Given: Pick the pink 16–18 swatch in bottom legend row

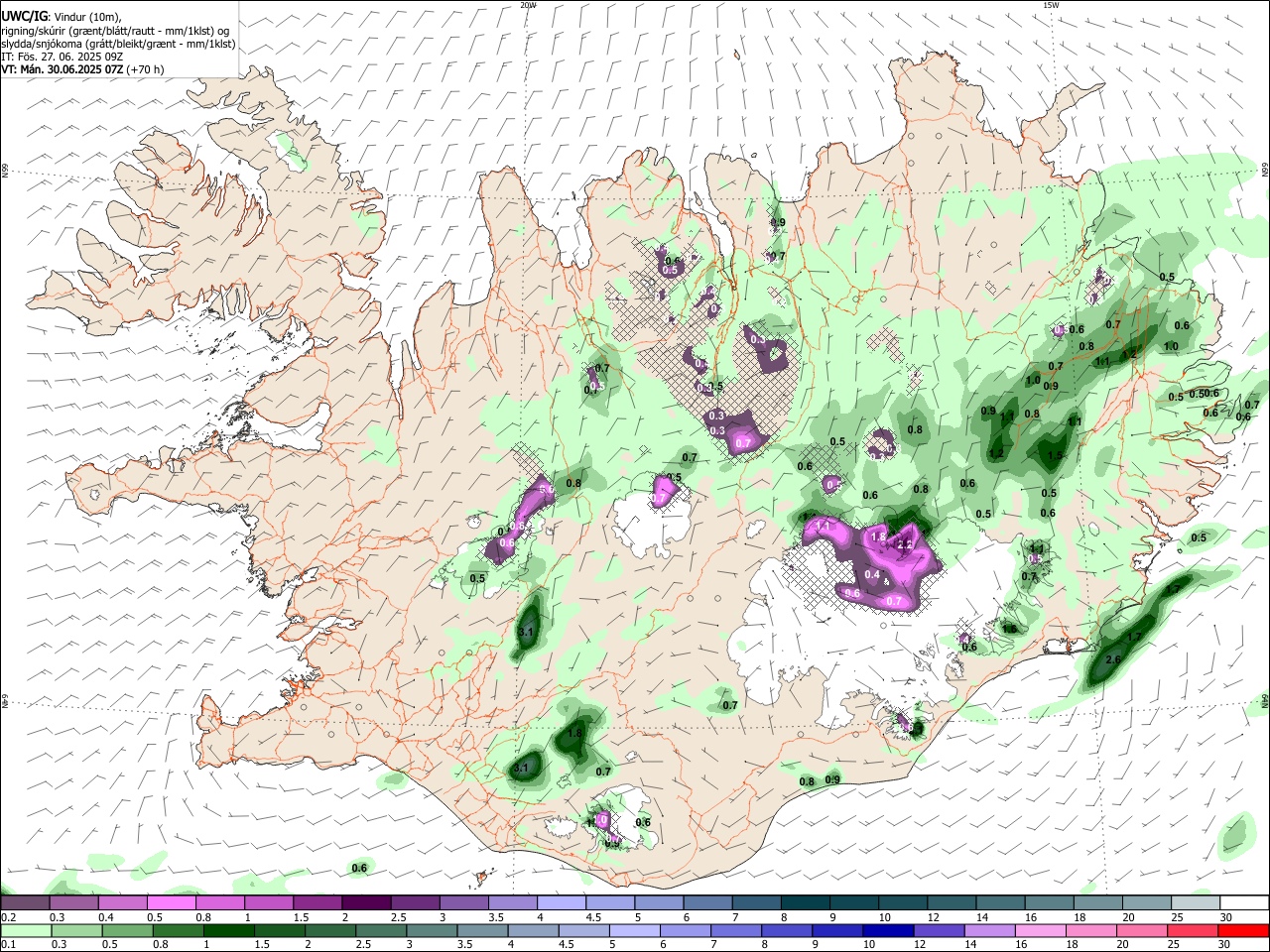Looking at the screenshot, I should [x=1040, y=930].
